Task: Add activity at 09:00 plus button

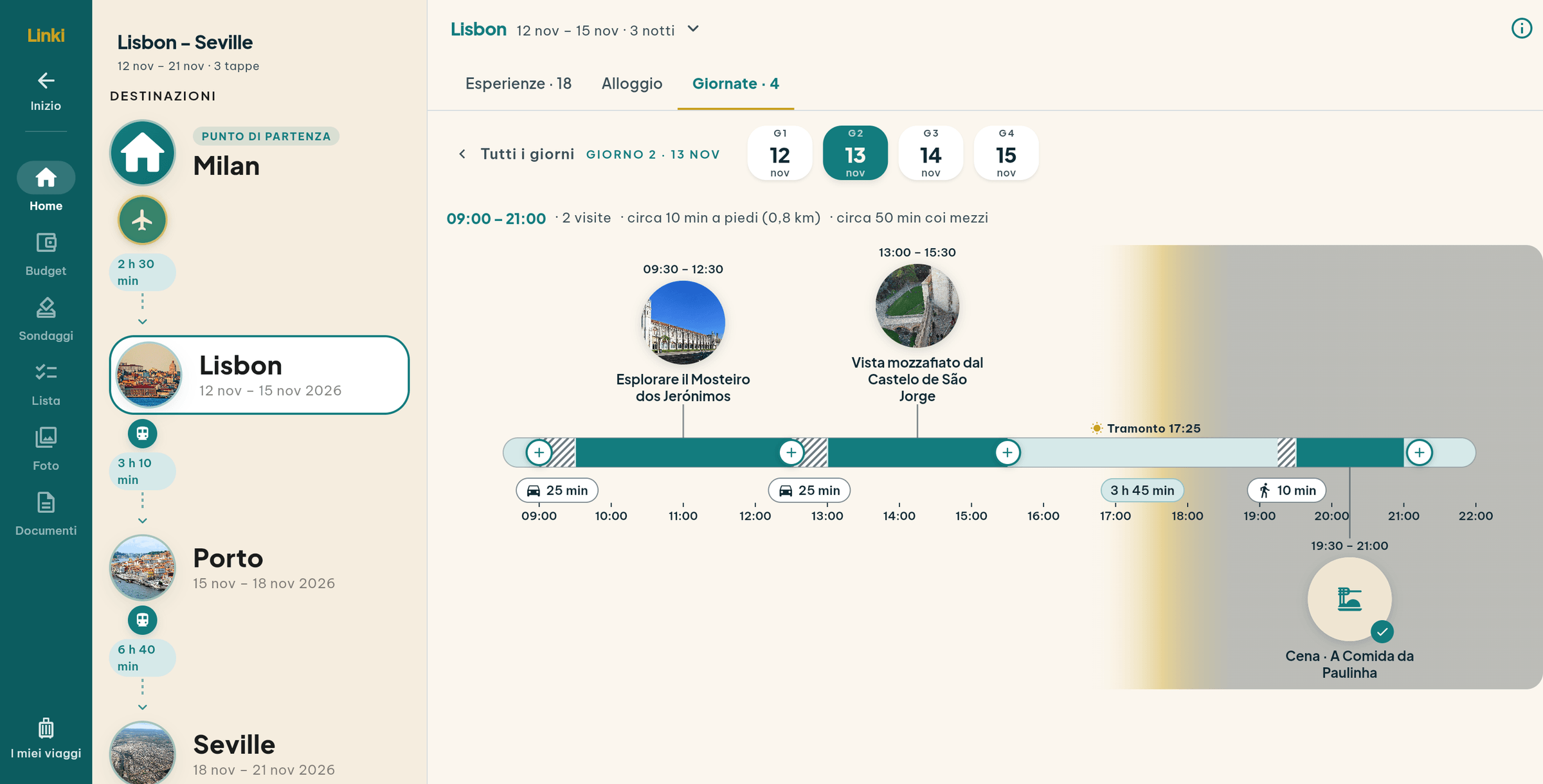Action: pos(539,452)
